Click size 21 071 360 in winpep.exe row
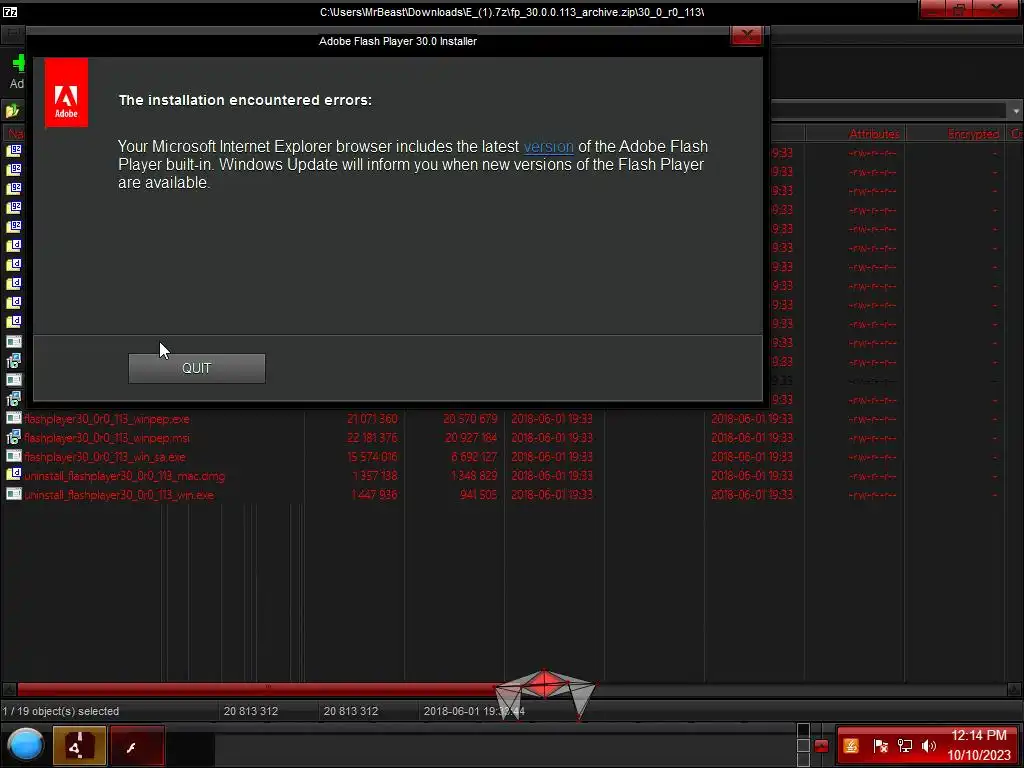The image size is (1024, 768). pyautogui.click(x=372, y=419)
